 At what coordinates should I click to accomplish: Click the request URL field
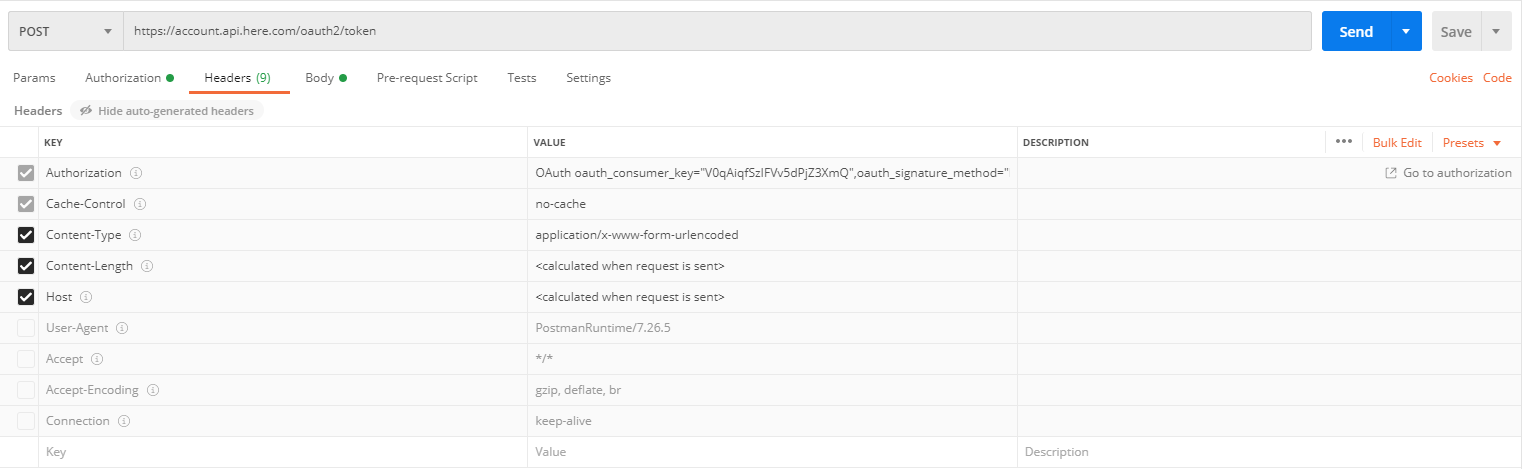point(717,32)
